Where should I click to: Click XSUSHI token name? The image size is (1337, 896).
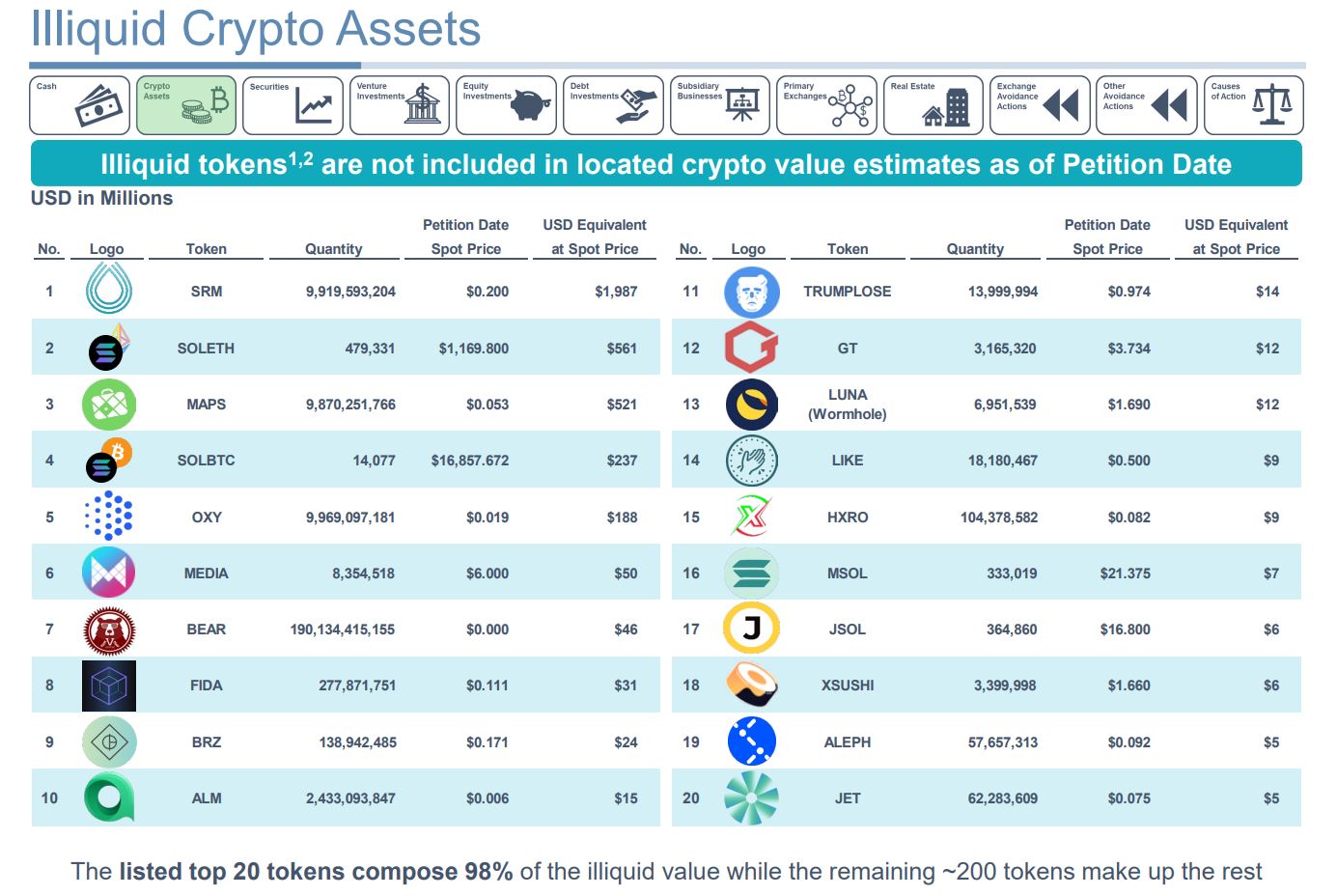tap(848, 686)
